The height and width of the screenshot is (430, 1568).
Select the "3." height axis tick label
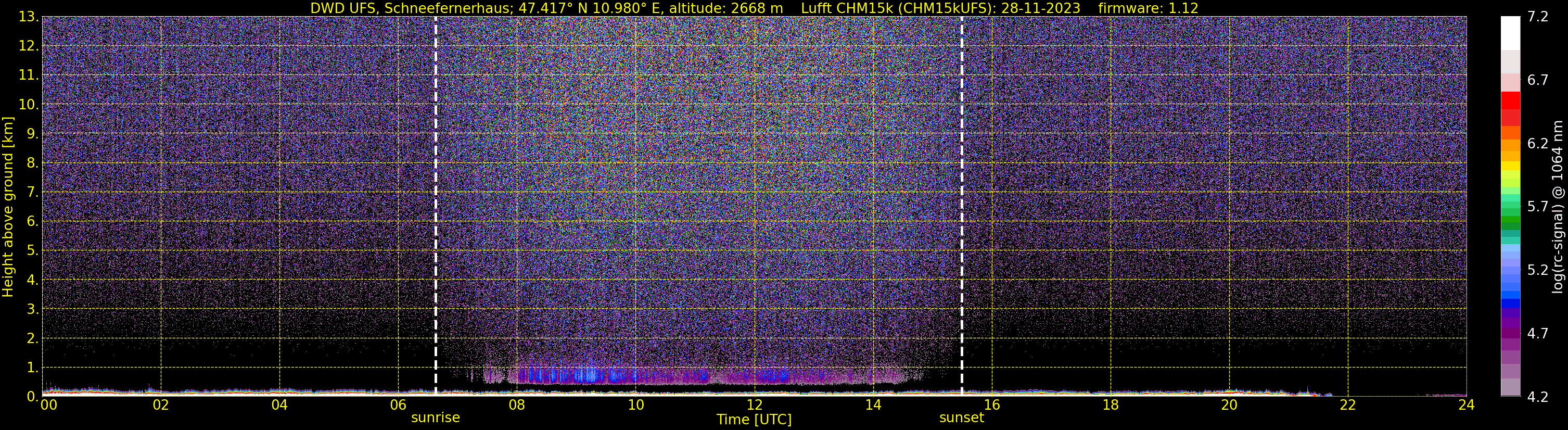[x=32, y=309]
